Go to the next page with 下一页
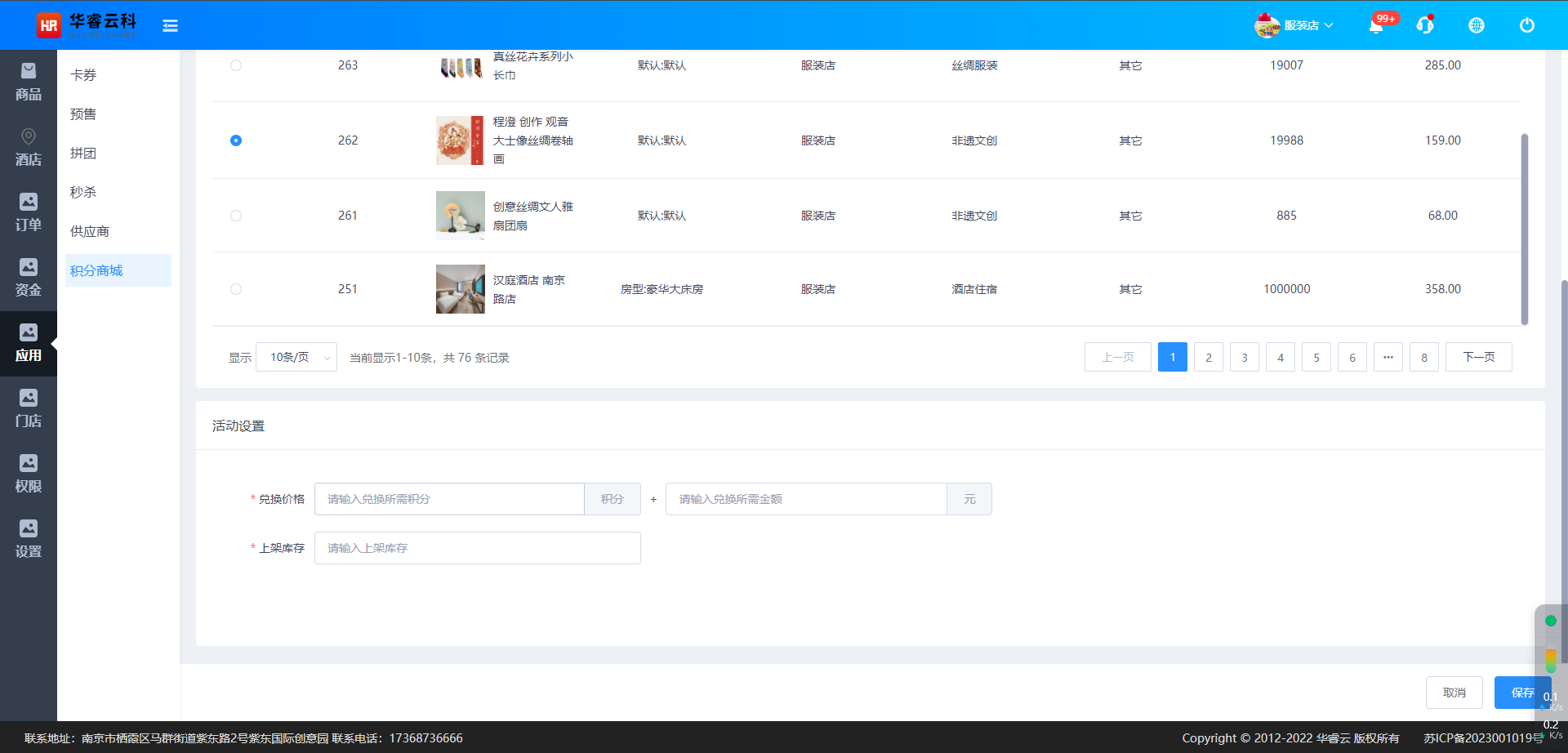This screenshot has width=1568, height=753. (x=1478, y=358)
